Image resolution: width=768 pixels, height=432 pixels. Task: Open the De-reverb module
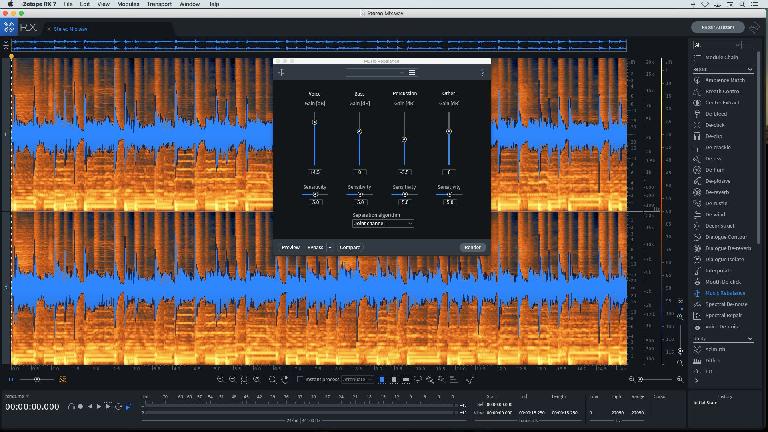coord(712,192)
